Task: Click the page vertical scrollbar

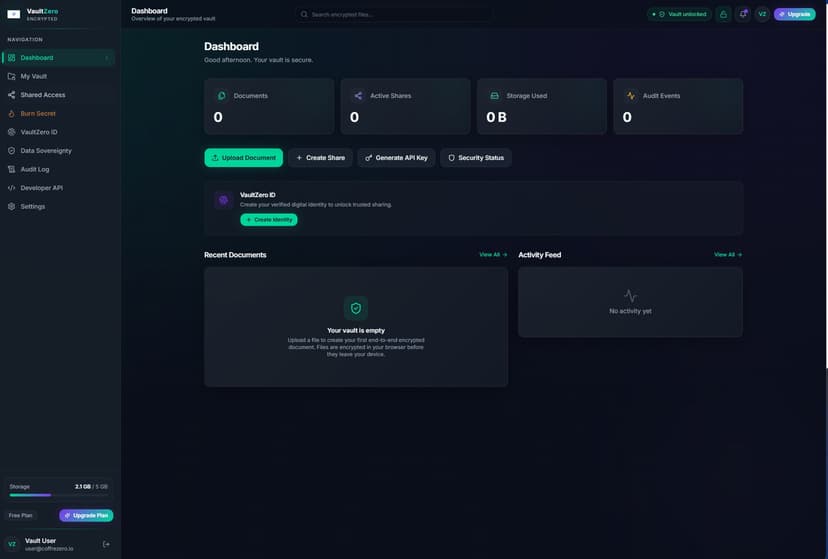Action: click(826, 185)
